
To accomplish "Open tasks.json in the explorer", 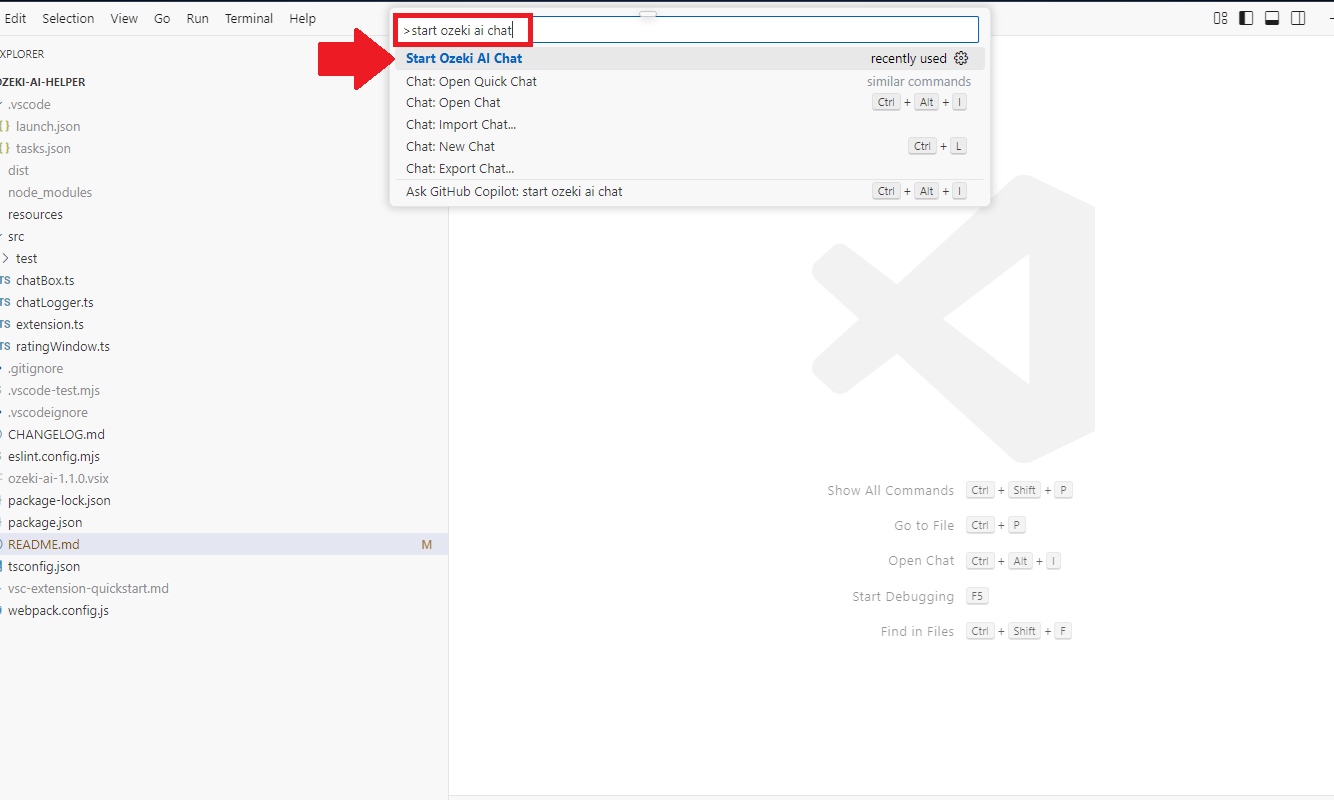I will point(224,148).
